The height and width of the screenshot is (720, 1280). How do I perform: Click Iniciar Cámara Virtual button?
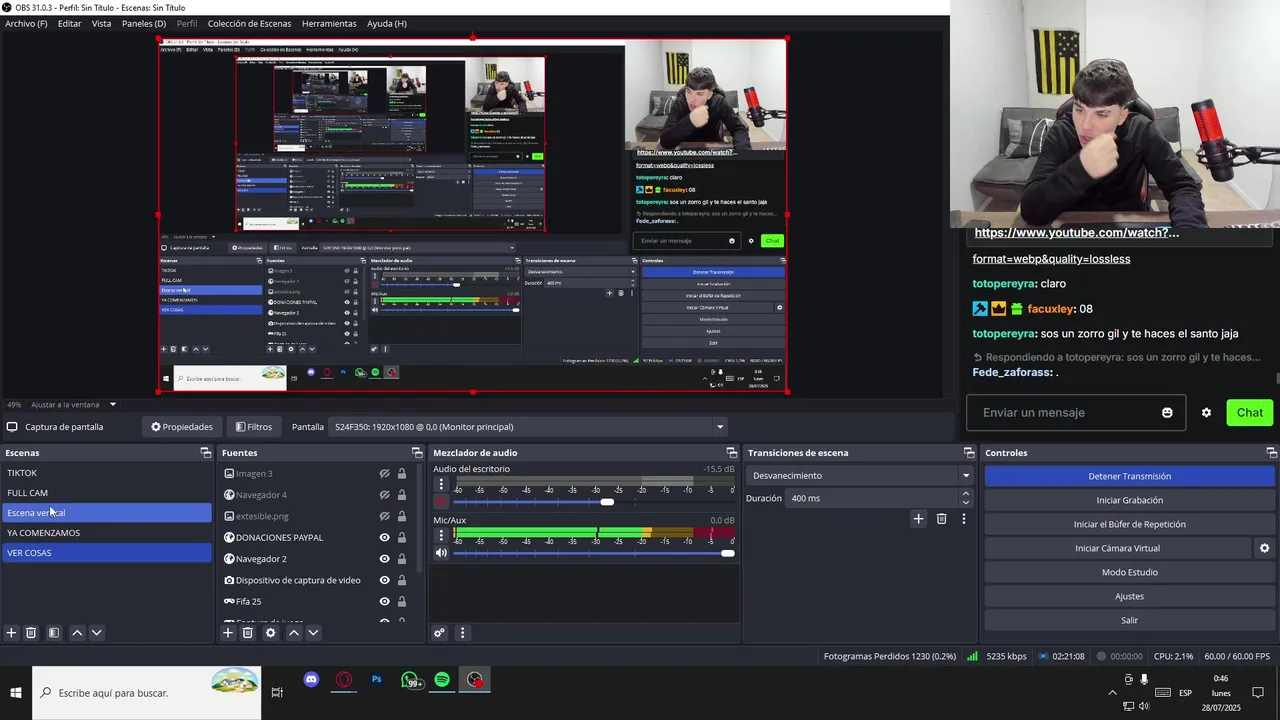tap(1117, 548)
